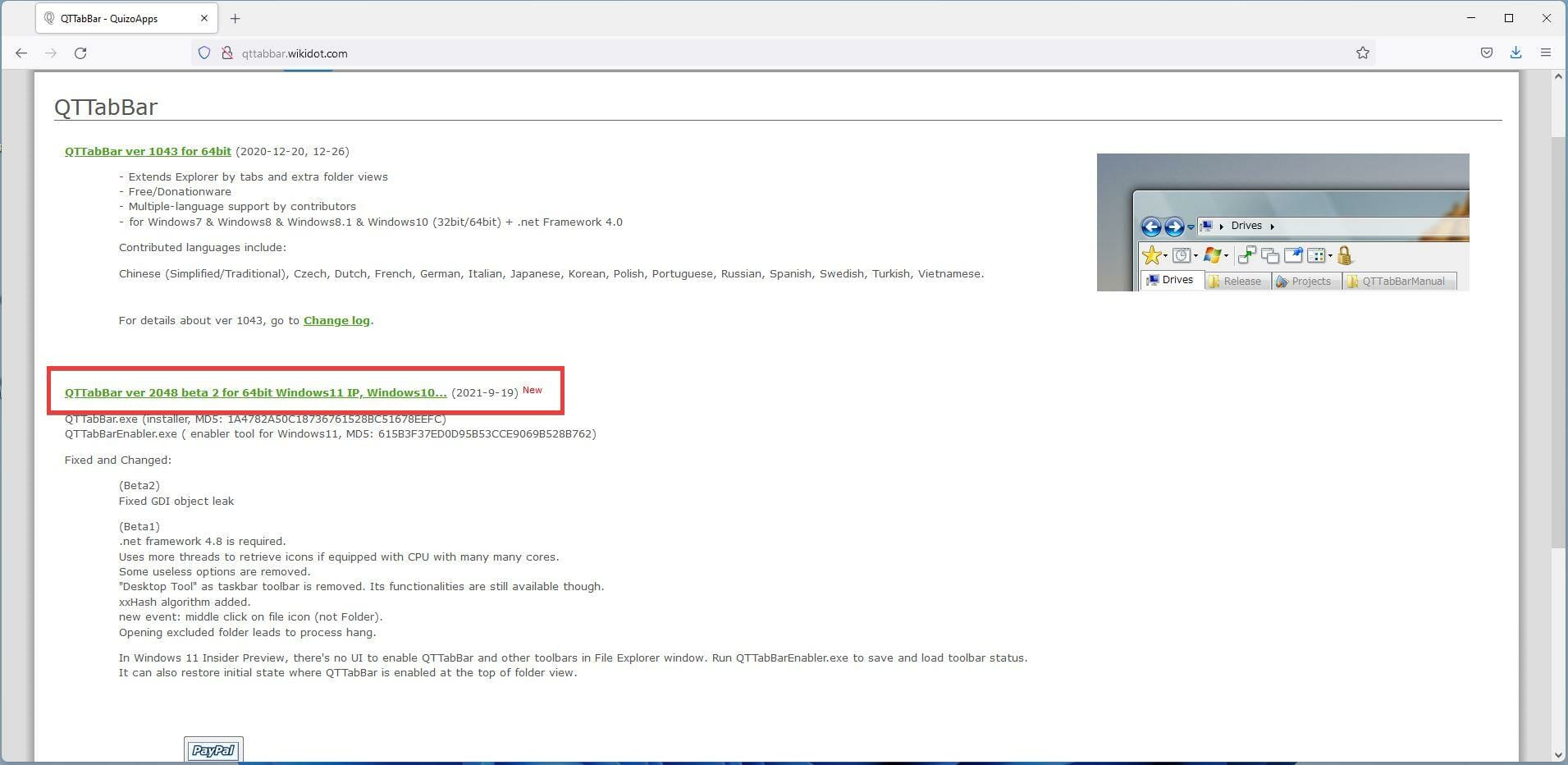Toggle the bookmark star for this page
1568x765 pixels.
(x=1361, y=53)
